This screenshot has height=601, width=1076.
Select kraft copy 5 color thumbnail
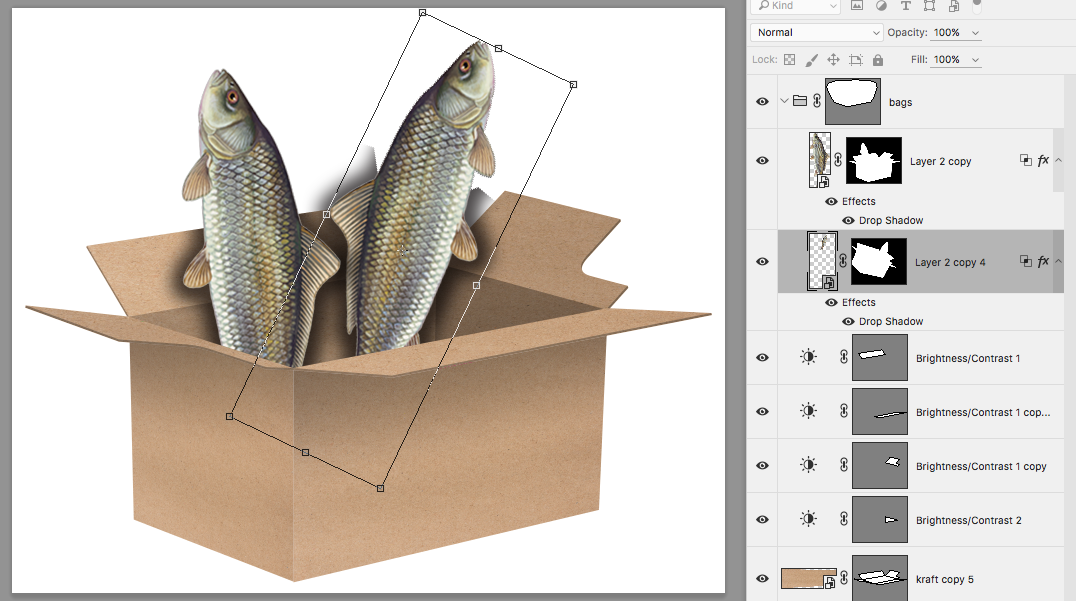(808, 578)
